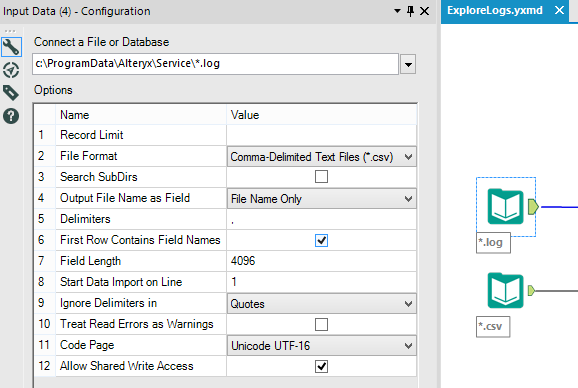
Task: Select the Field Length row label
Action: click(90, 261)
